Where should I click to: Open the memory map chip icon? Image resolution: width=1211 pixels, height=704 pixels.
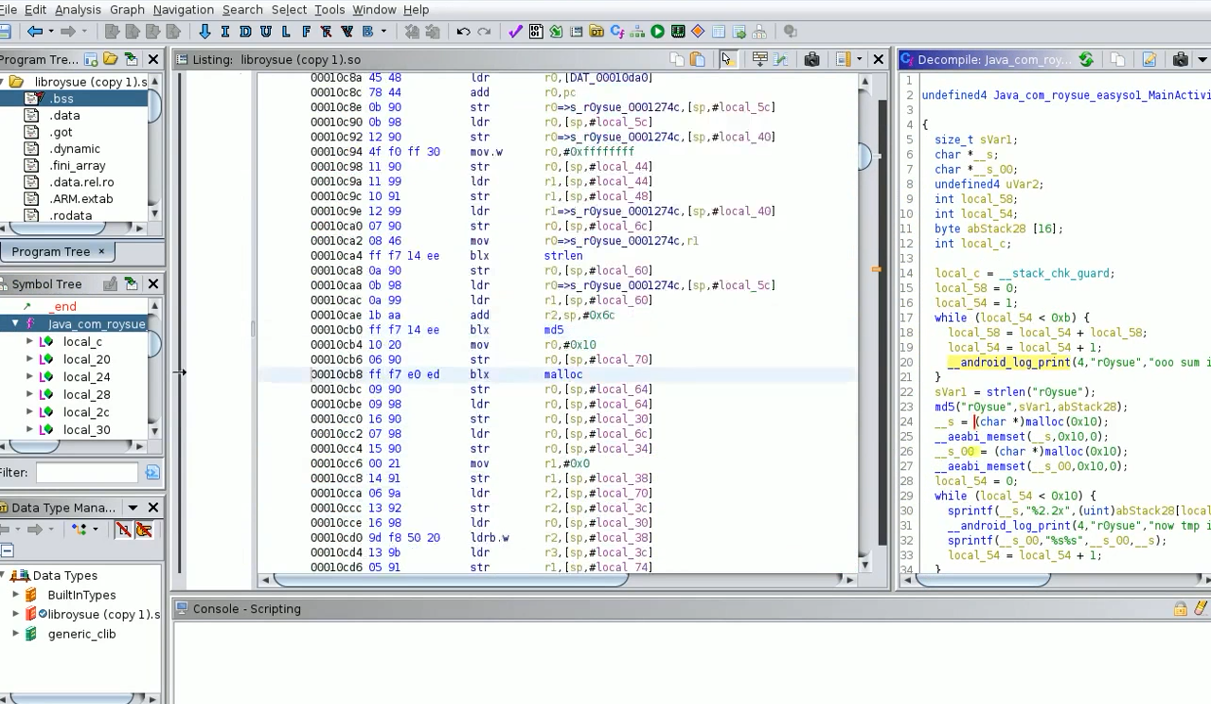point(678,32)
